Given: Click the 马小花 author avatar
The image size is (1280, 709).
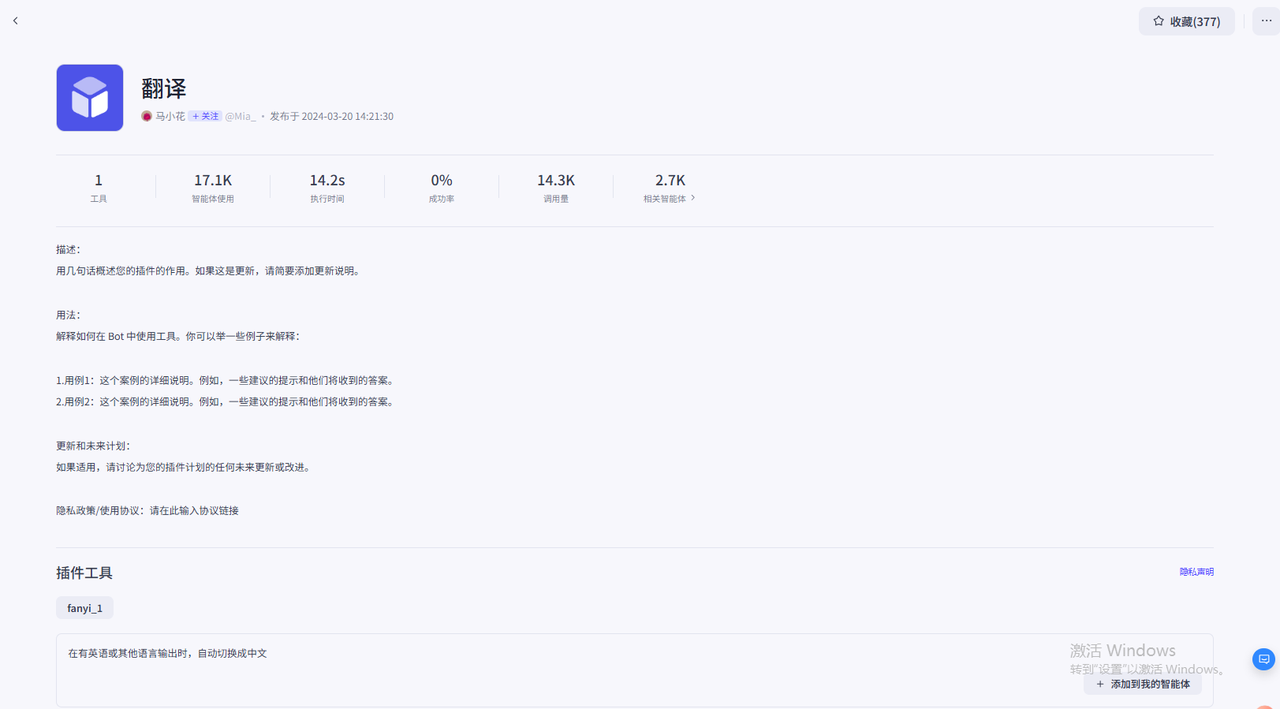Looking at the screenshot, I should click(147, 116).
